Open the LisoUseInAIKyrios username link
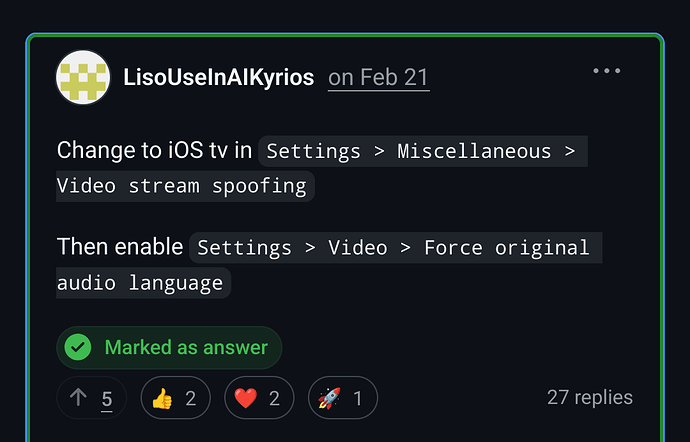The height and width of the screenshot is (442, 690). click(x=218, y=77)
